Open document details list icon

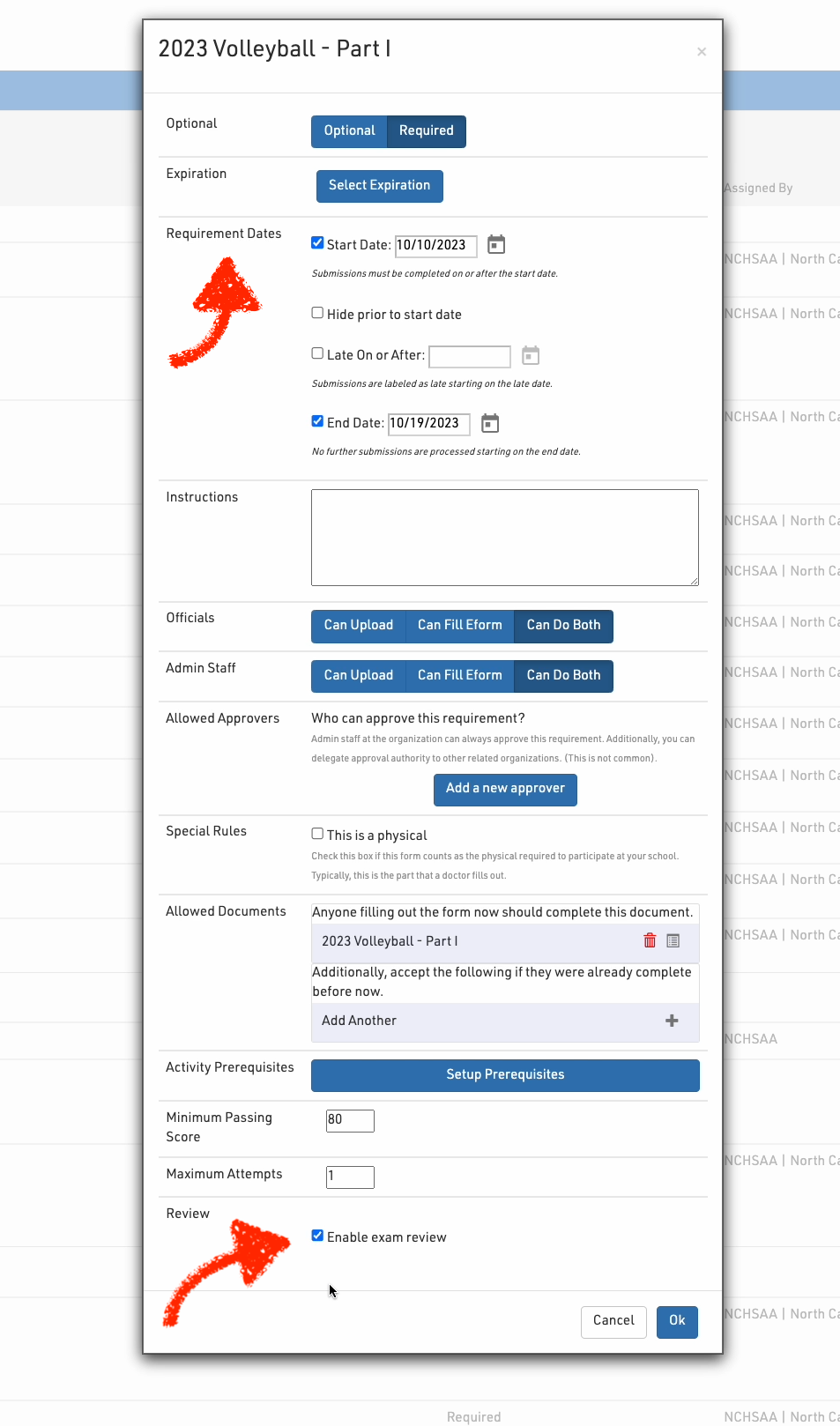(x=673, y=940)
